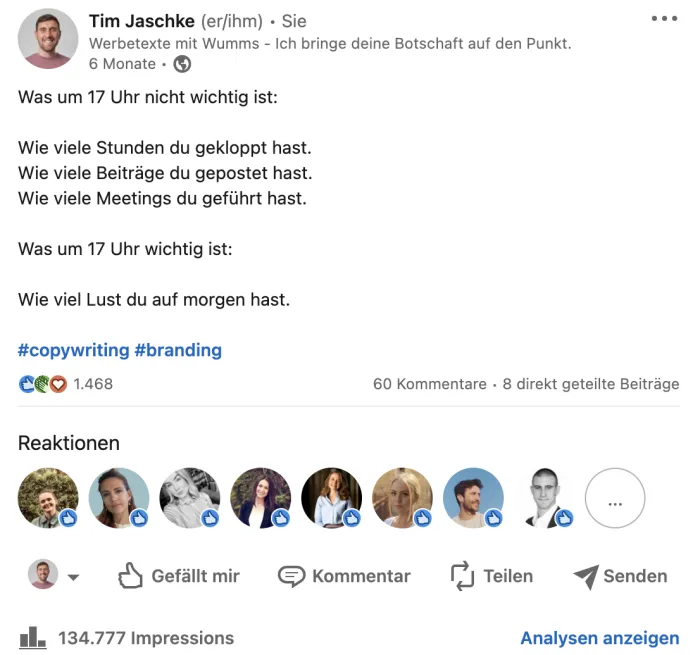Click the Senden paper plane icon

(x=586, y=576)
